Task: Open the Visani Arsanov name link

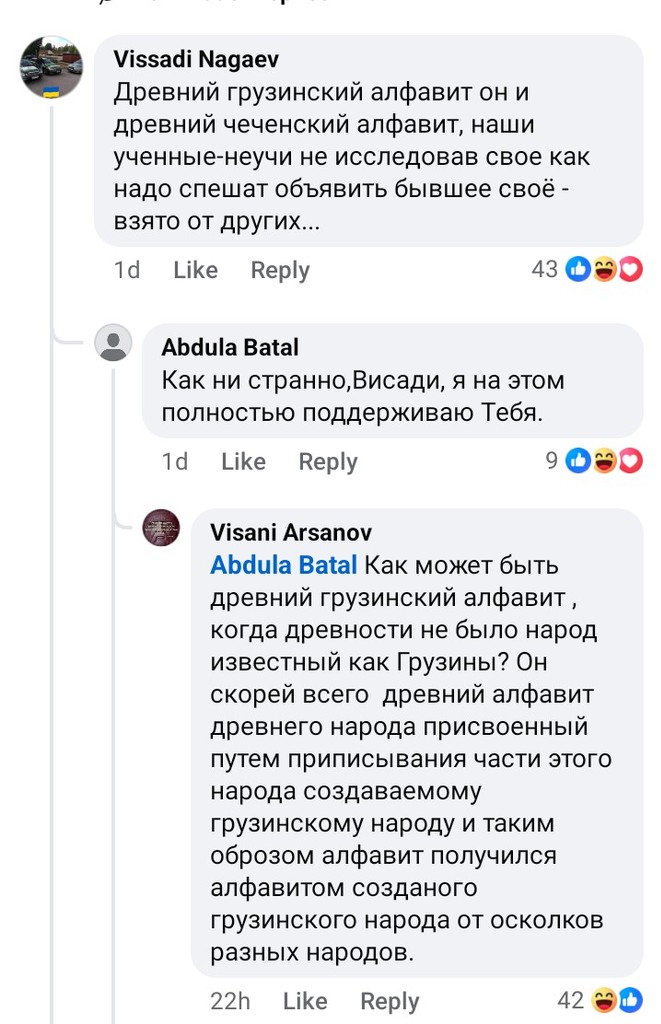Action: pyautogui.click(x=291, y=533)
